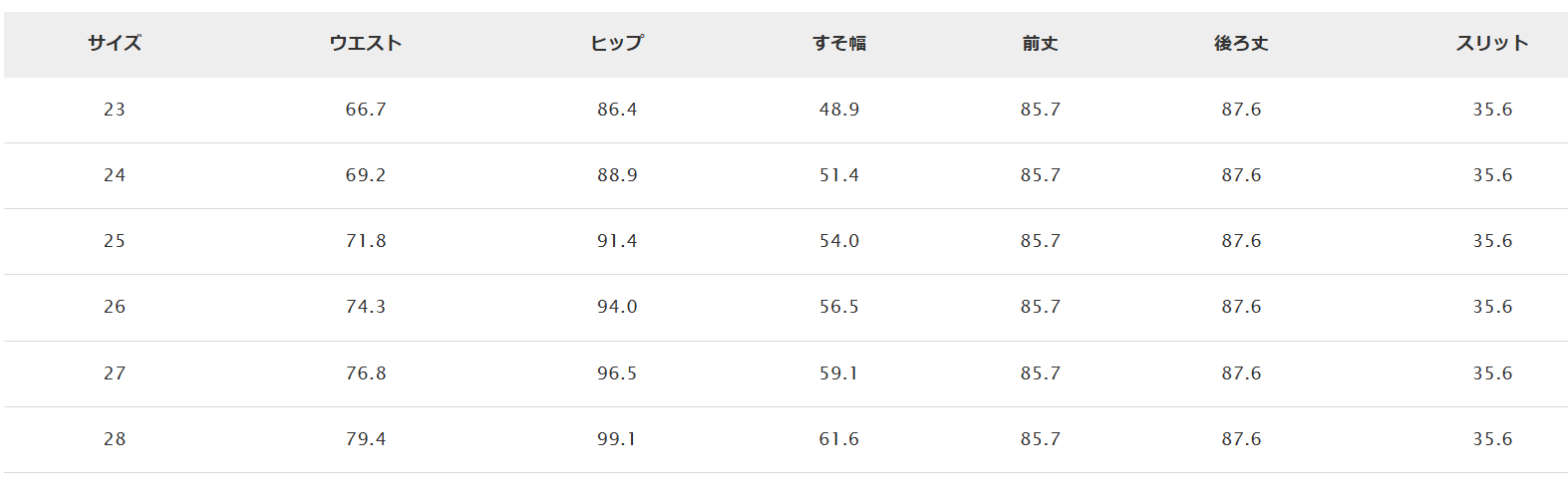Viewport: 1568px width, 492px height.
Task: Click hem width value 54.0
Action: pyautogui.click(x=839, y=241)
